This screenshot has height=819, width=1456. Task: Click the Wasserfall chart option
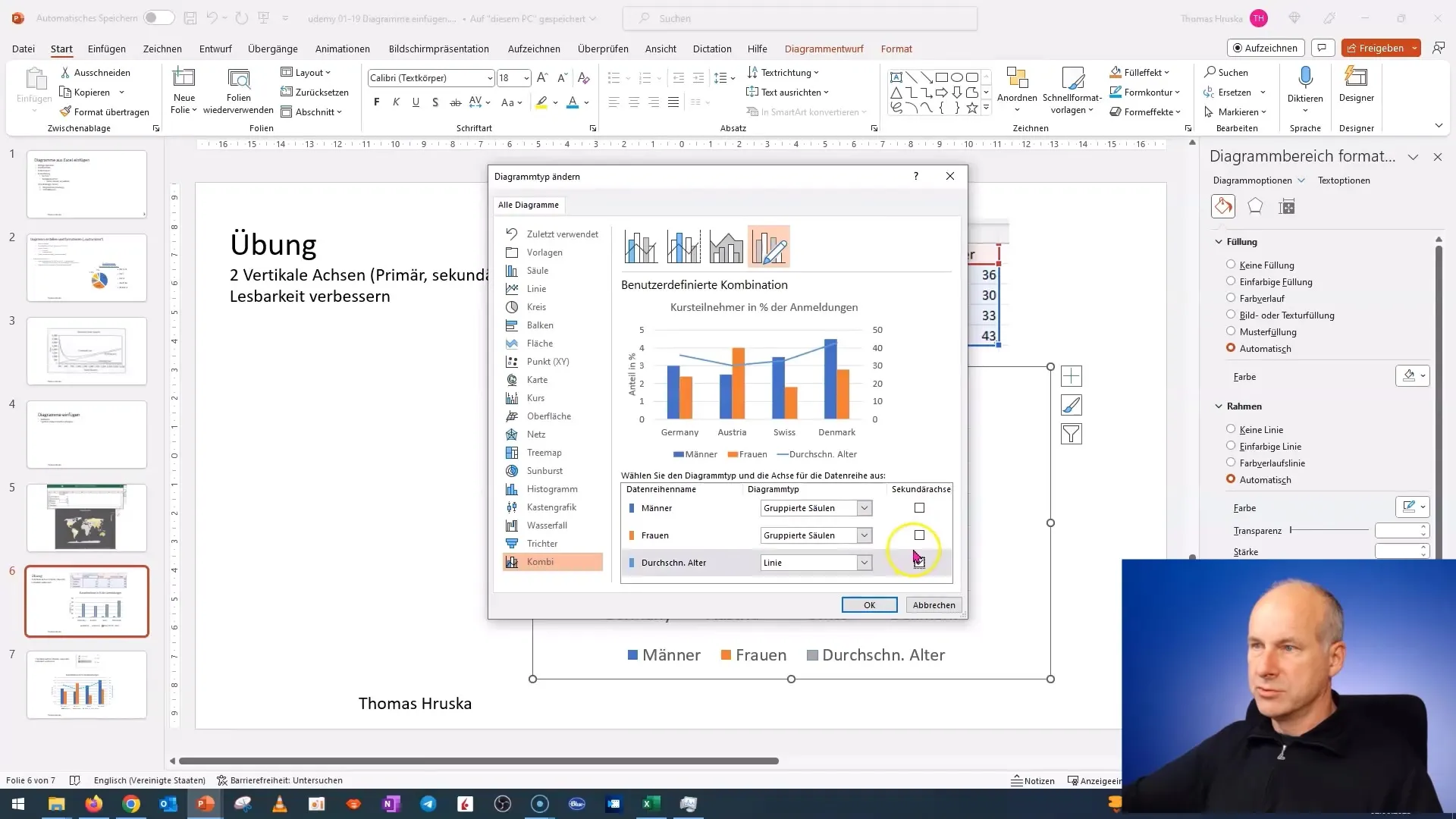click(x=547, y=524)
